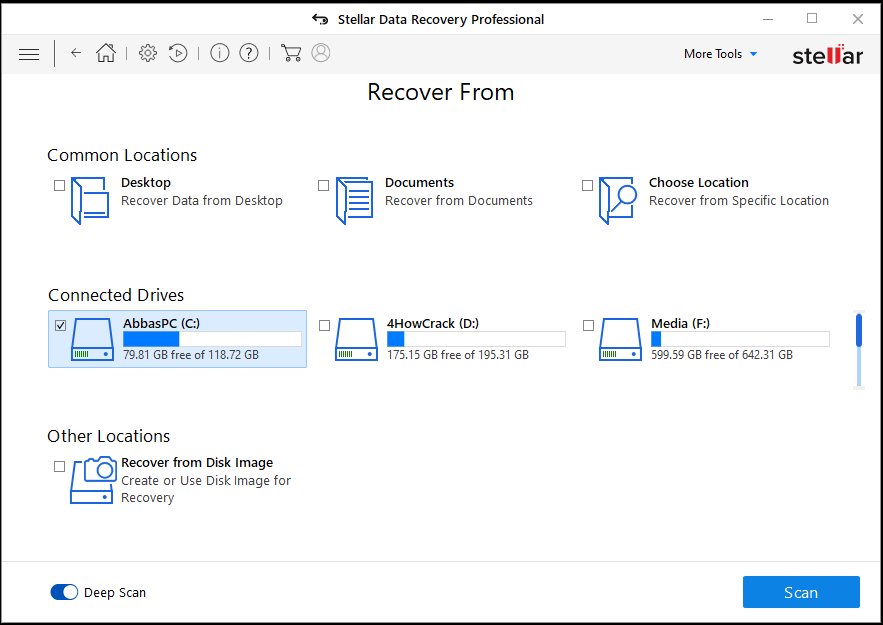Click the resume recovery icon
The image size is (883, 625).
coord(178,53)
